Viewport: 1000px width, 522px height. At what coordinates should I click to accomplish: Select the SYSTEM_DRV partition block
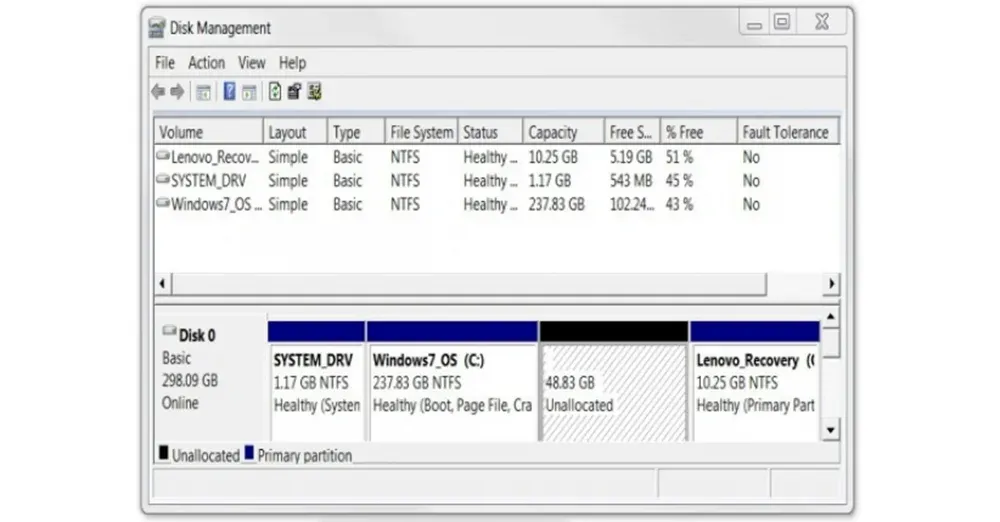316,381
